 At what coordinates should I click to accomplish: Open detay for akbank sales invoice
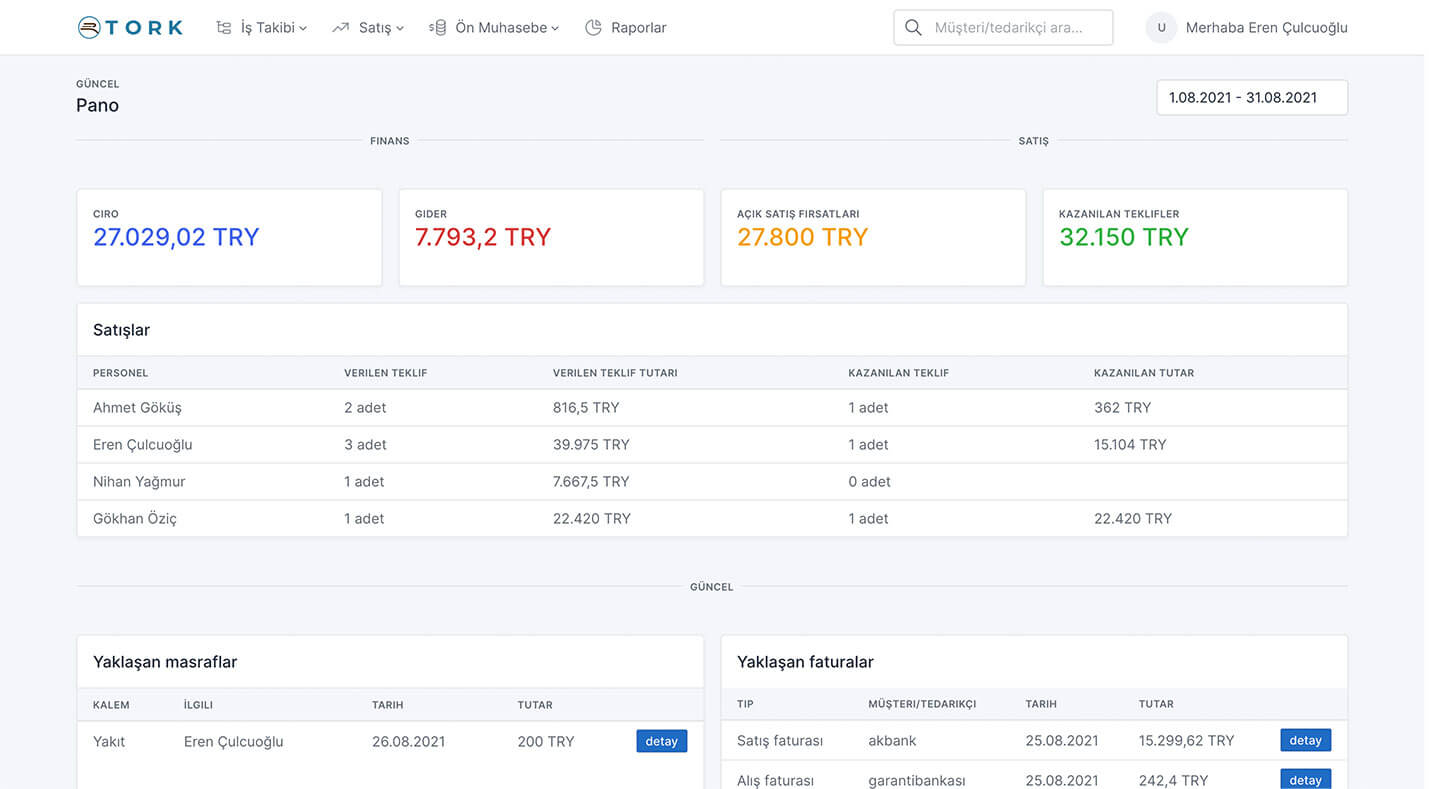1306,740
